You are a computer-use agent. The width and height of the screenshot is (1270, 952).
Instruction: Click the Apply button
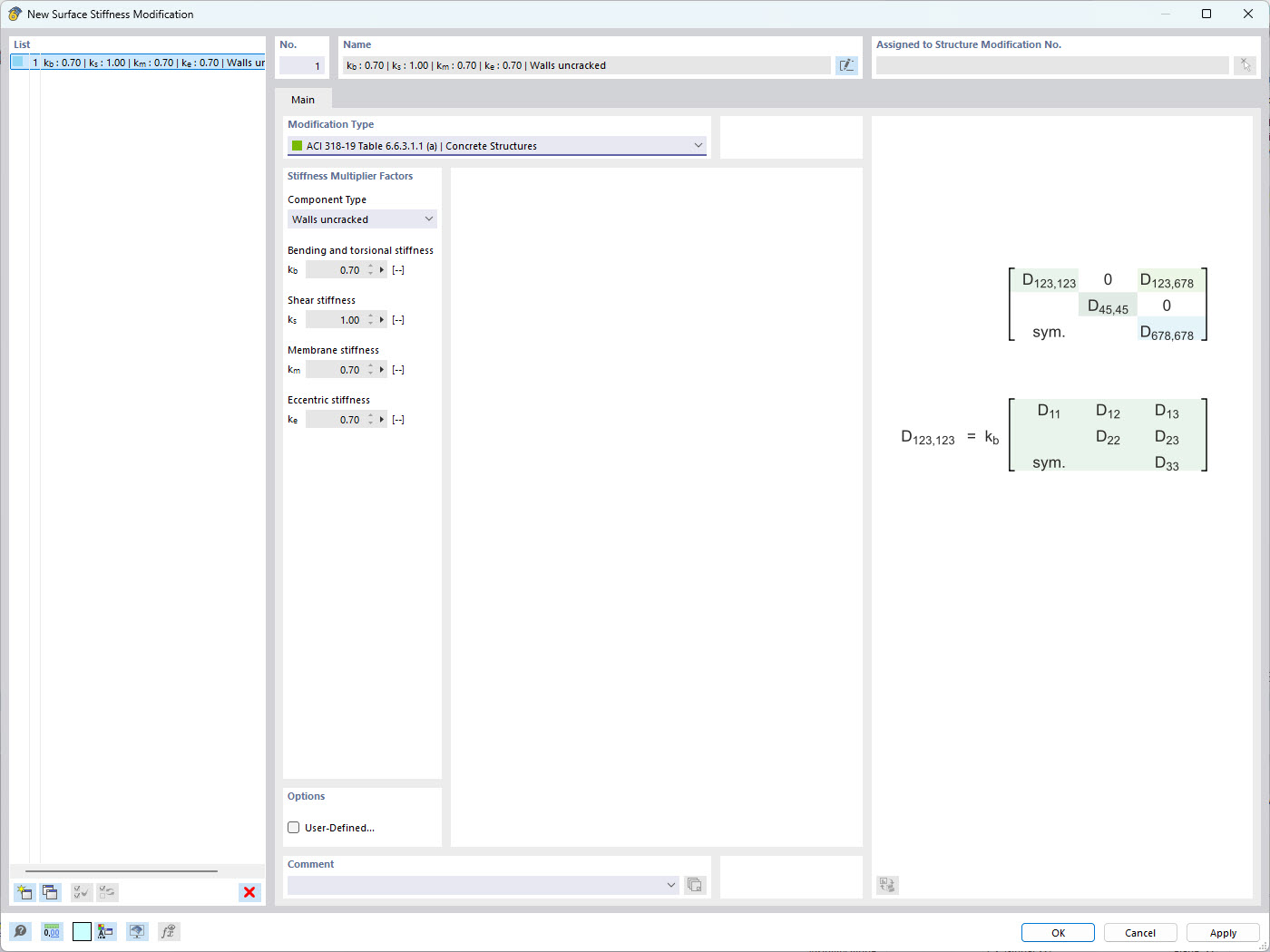click(1223, 933)
